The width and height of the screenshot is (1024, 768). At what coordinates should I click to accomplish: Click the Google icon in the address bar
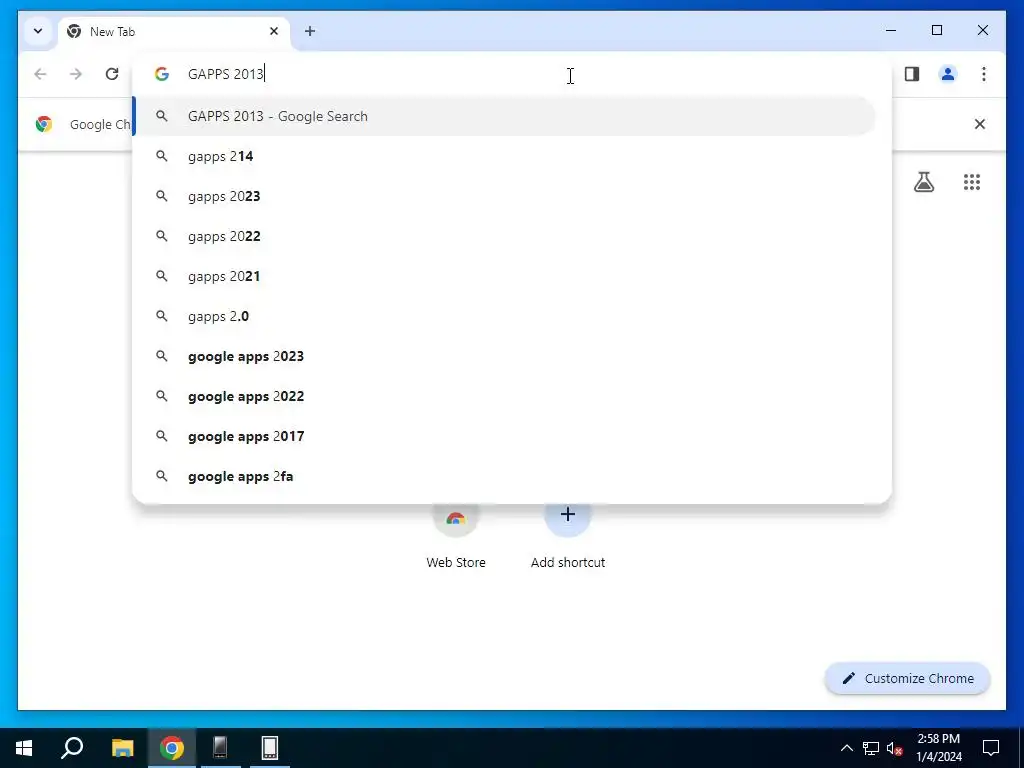coord(161,74)
